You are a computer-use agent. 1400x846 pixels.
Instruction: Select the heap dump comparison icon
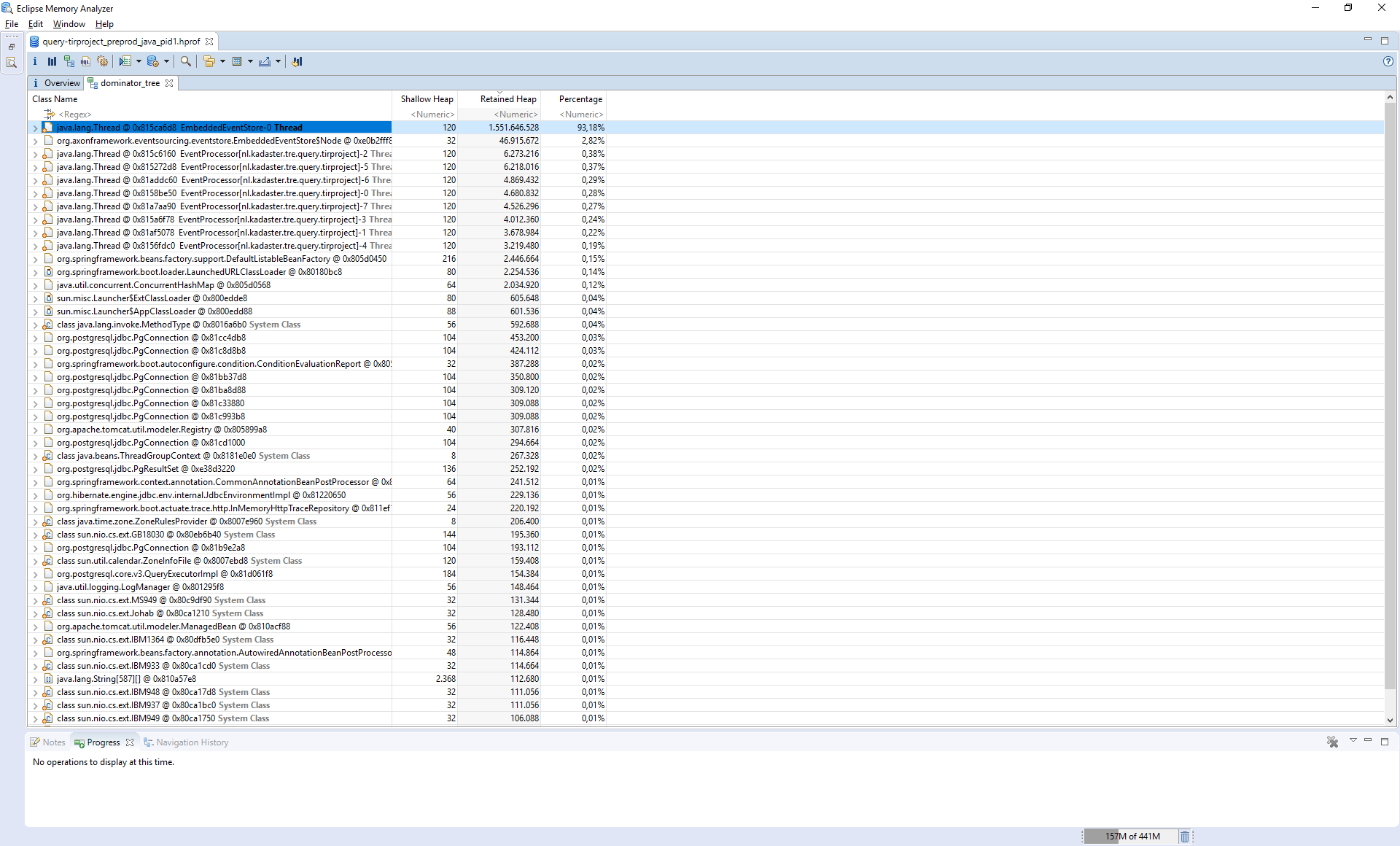(x=297, y=61)
